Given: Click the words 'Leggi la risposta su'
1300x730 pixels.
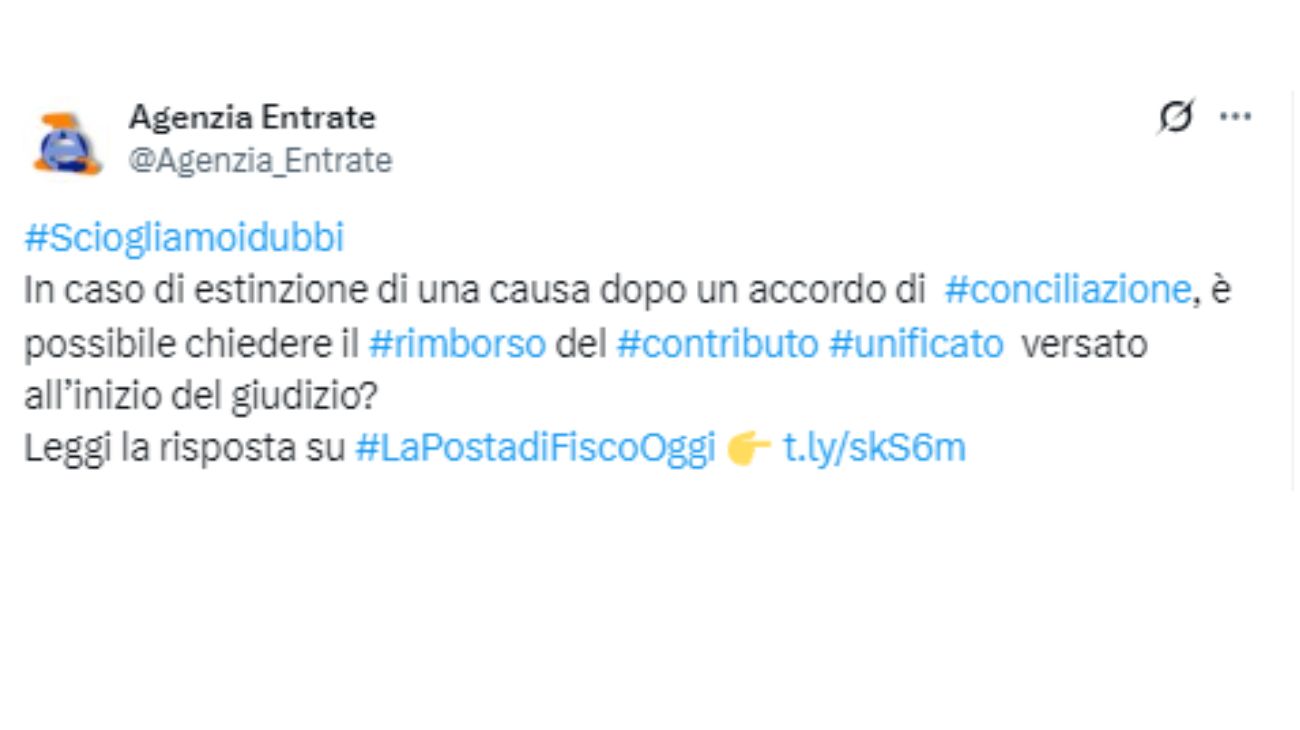Looking at the screenshot, I should click(186, 449).
